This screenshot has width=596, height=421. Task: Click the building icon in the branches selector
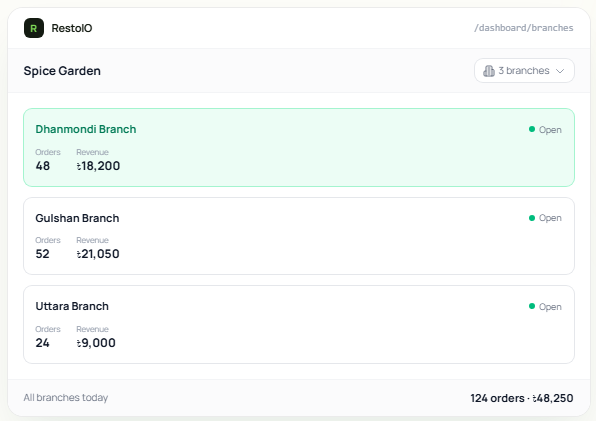pyautogui.click(x=489, y=71)
